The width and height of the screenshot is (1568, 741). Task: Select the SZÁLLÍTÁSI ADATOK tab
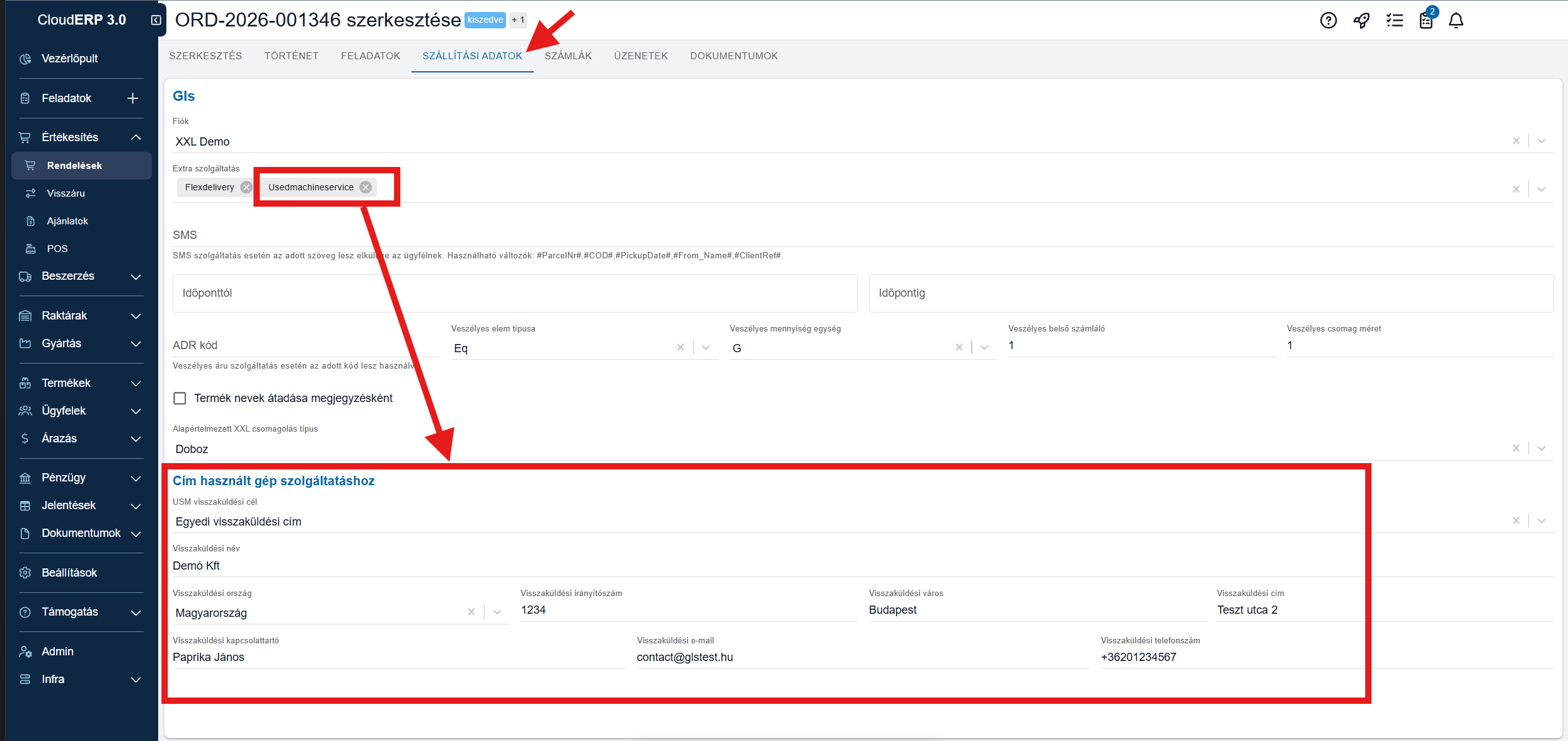tap(473, 56)
